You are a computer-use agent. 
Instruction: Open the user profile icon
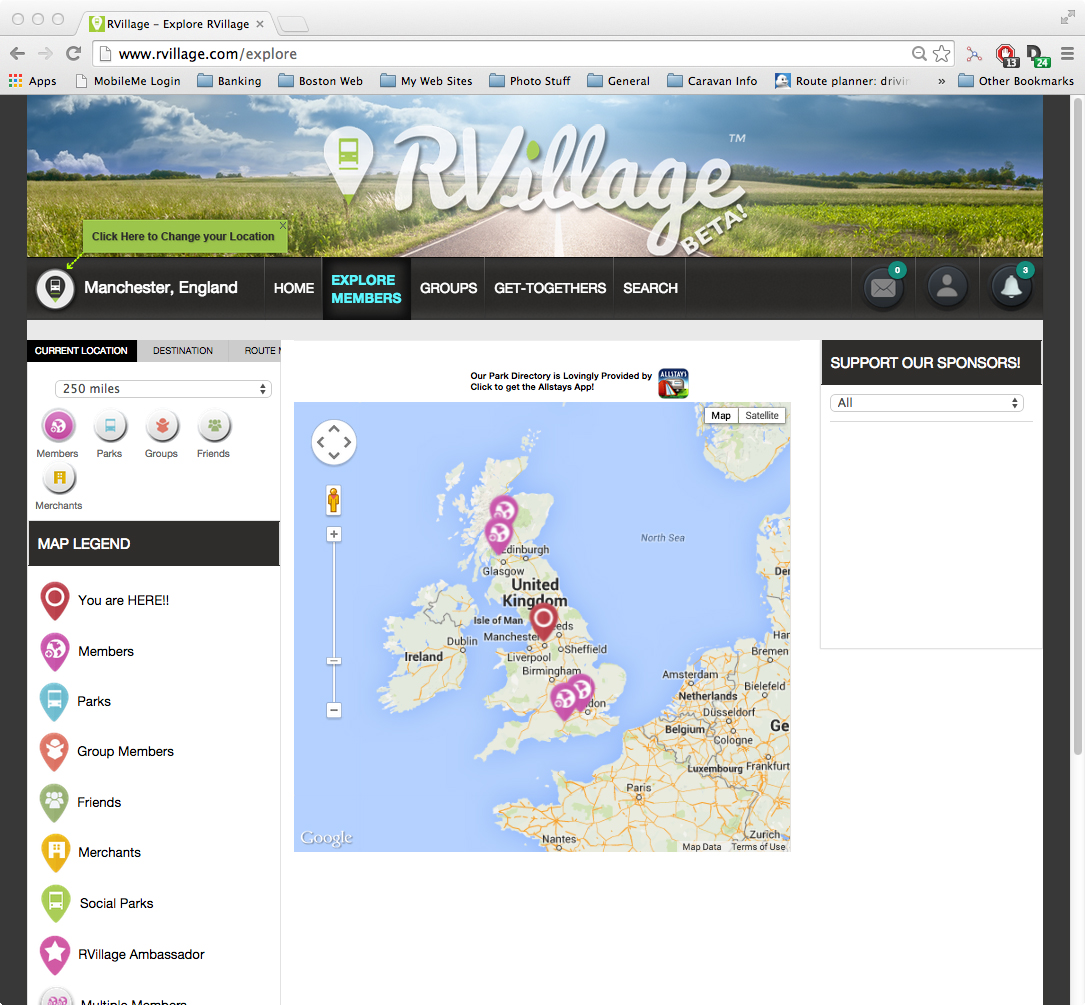click(947, 288)
